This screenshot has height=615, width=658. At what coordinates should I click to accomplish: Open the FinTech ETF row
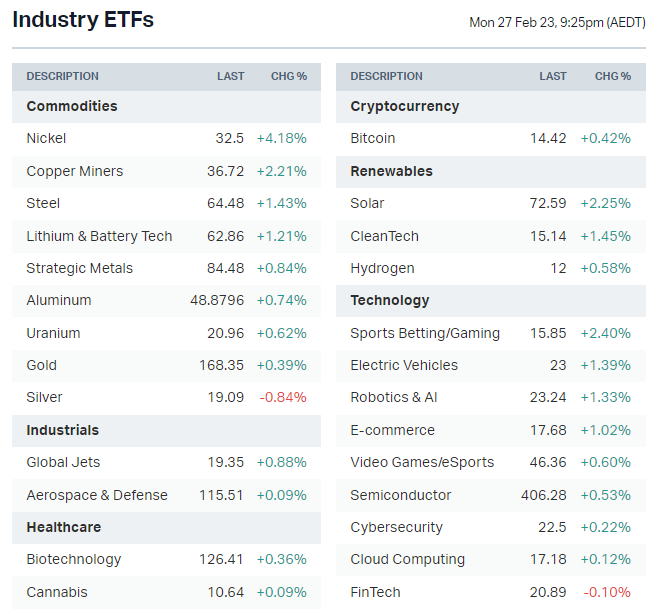tap(376, 592)
